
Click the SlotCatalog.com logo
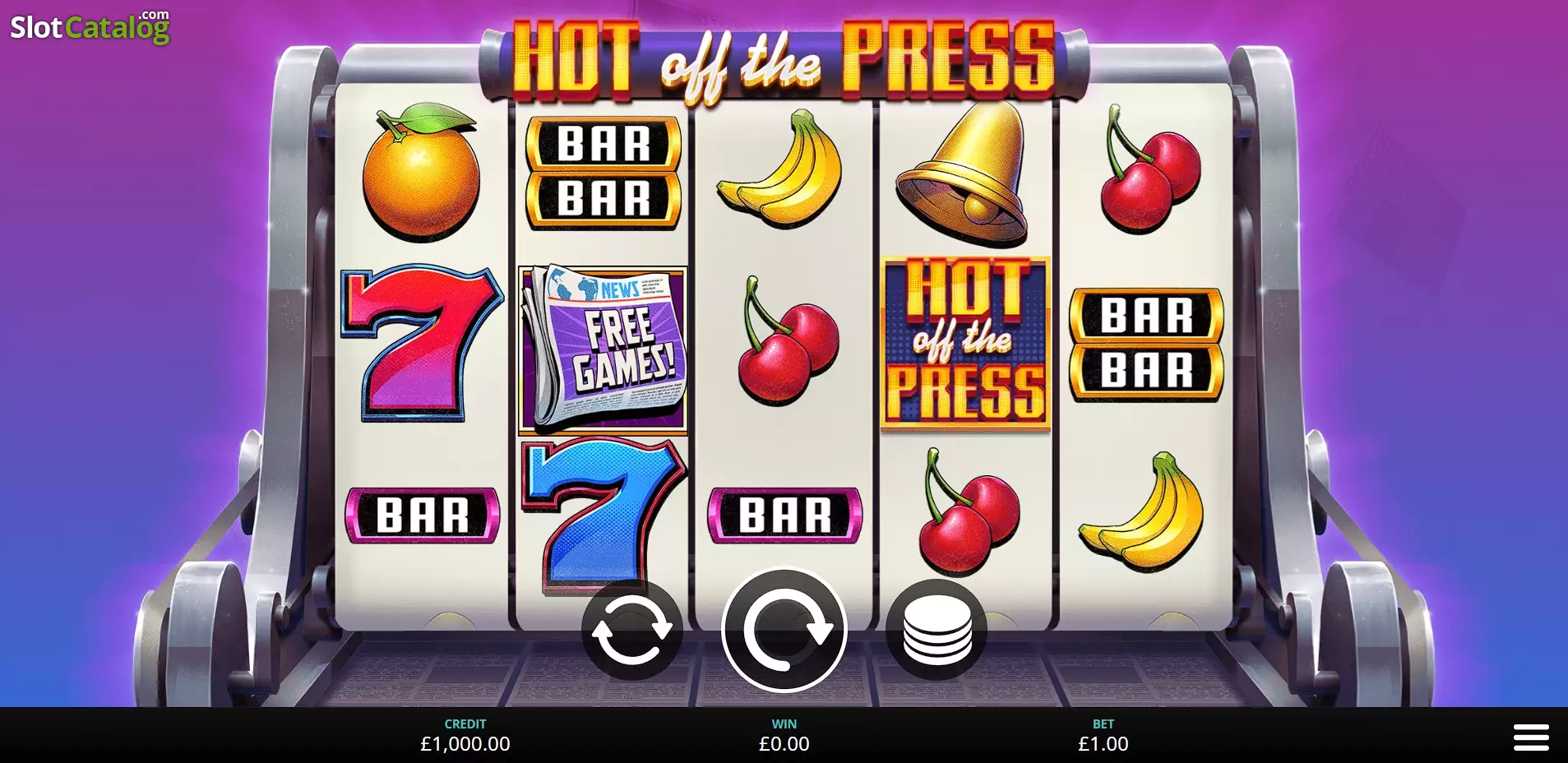90,26
